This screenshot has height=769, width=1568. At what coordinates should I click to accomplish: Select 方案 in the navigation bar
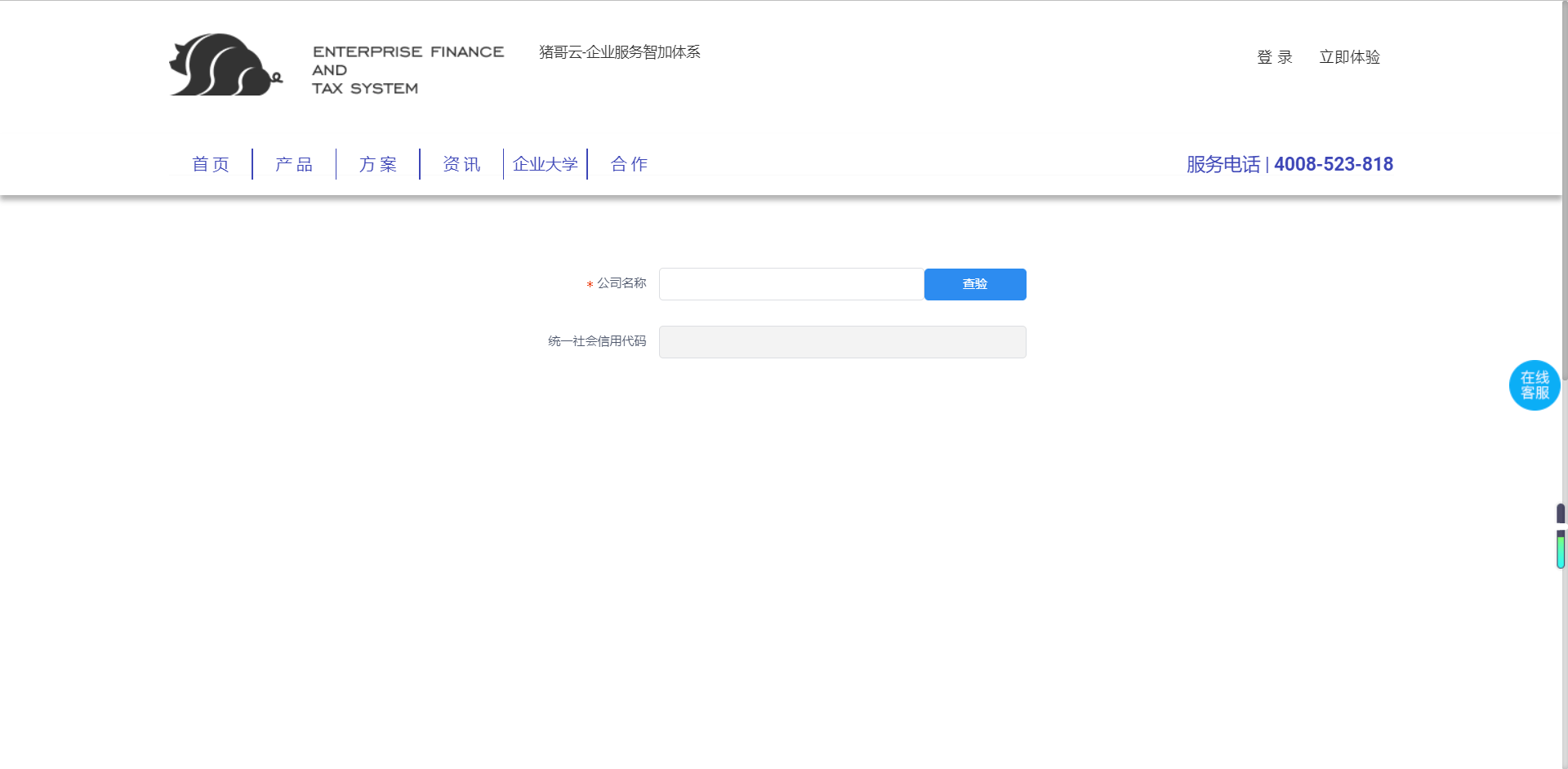coord(376,164)
